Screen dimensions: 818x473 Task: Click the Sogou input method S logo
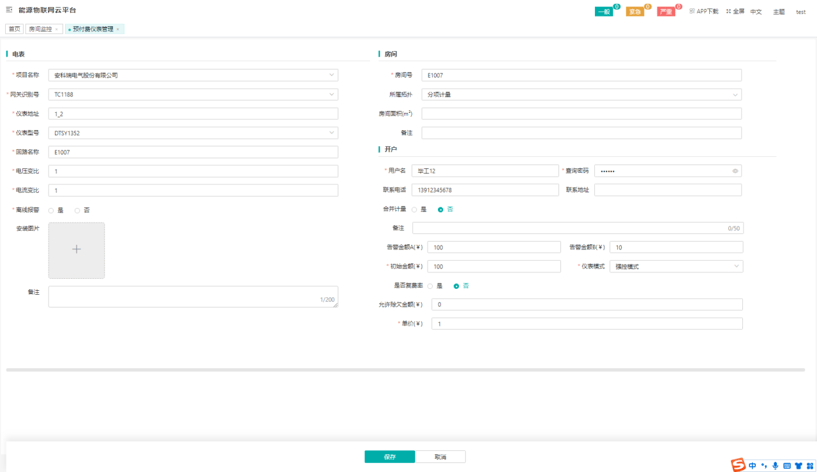738,465
